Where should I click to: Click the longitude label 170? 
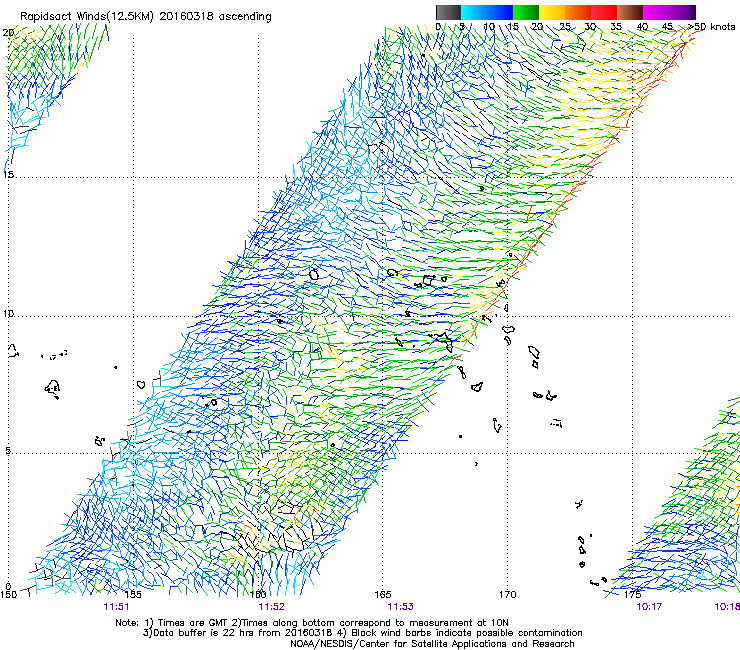pyautogui.click(x=508, y=594)
